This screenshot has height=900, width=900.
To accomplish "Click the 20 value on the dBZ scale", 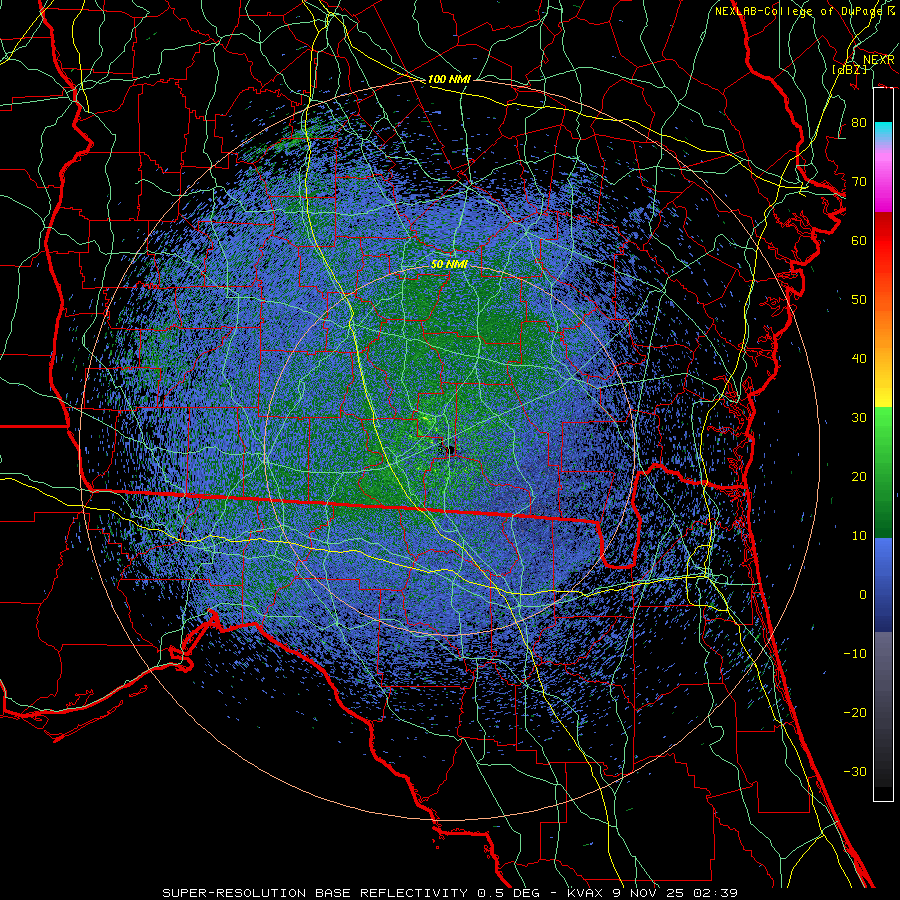I will pyautogui.click(x=859, y=476).
